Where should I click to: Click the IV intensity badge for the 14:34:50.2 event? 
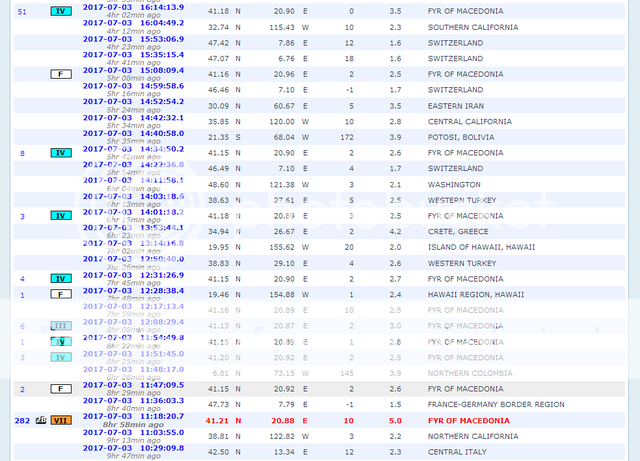(62, 153)
